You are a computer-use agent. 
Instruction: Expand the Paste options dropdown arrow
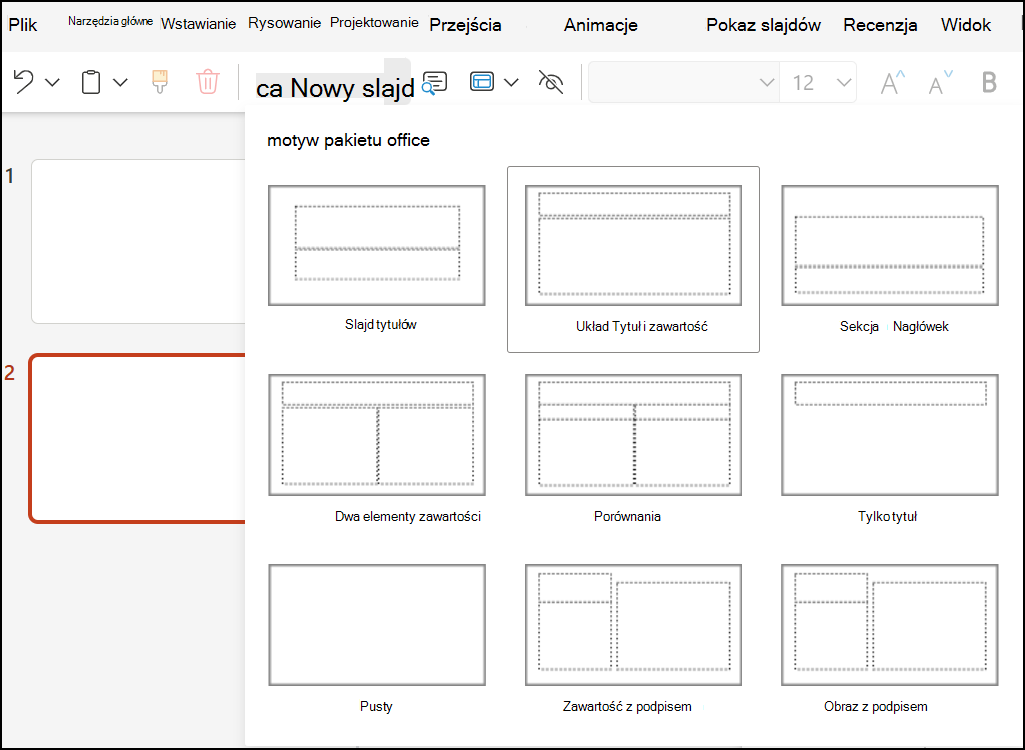(x=120, y=82)
